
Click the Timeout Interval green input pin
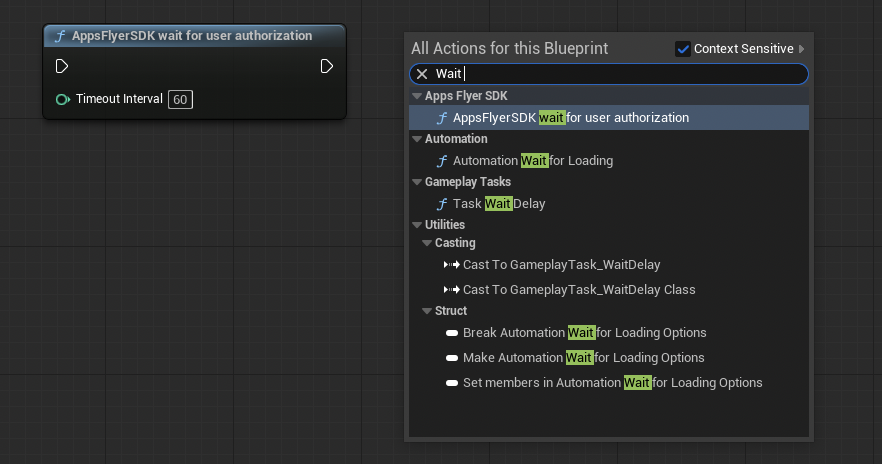[62, 100]
